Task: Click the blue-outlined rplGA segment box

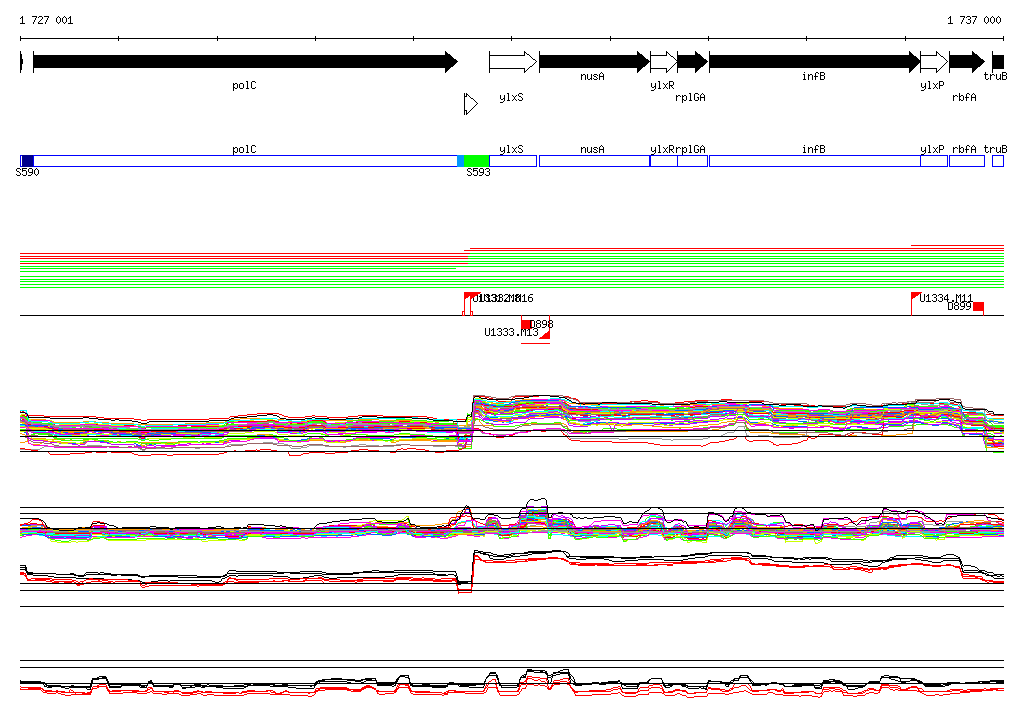Action: click(x=693, y=161)
